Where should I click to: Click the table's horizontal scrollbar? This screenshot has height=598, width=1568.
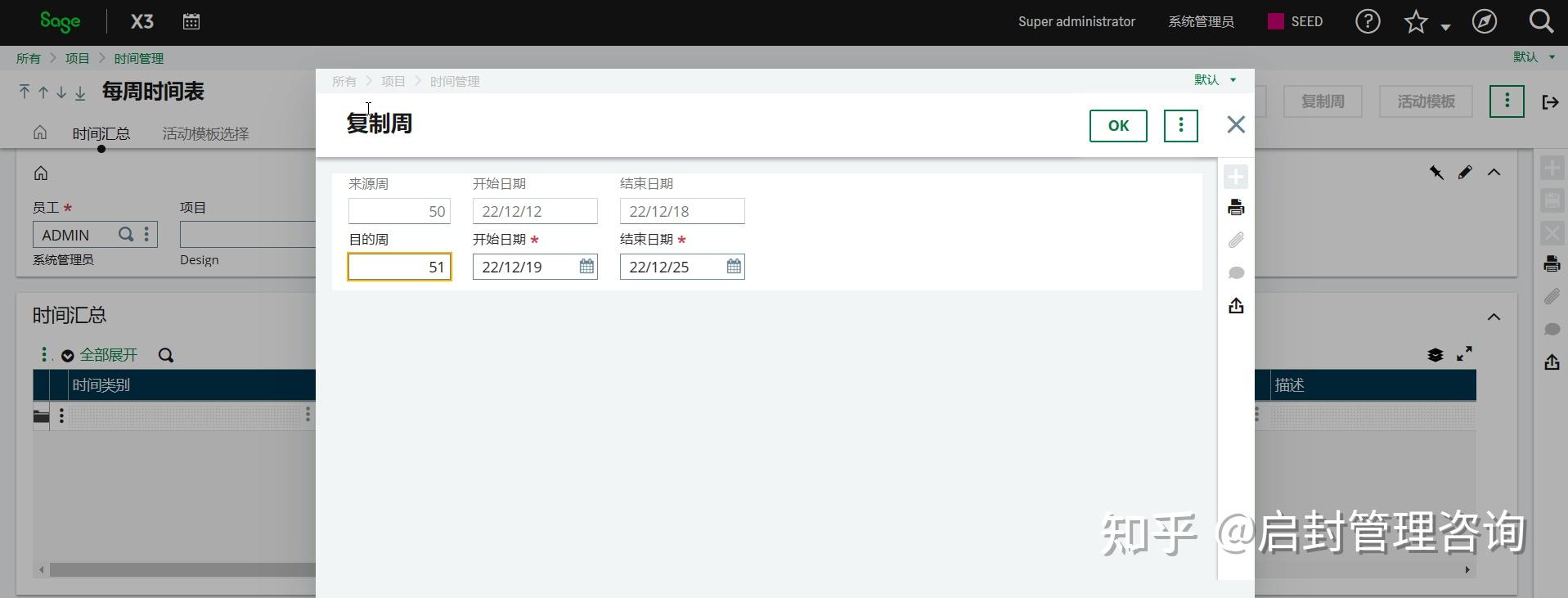[x=182, y=569]
